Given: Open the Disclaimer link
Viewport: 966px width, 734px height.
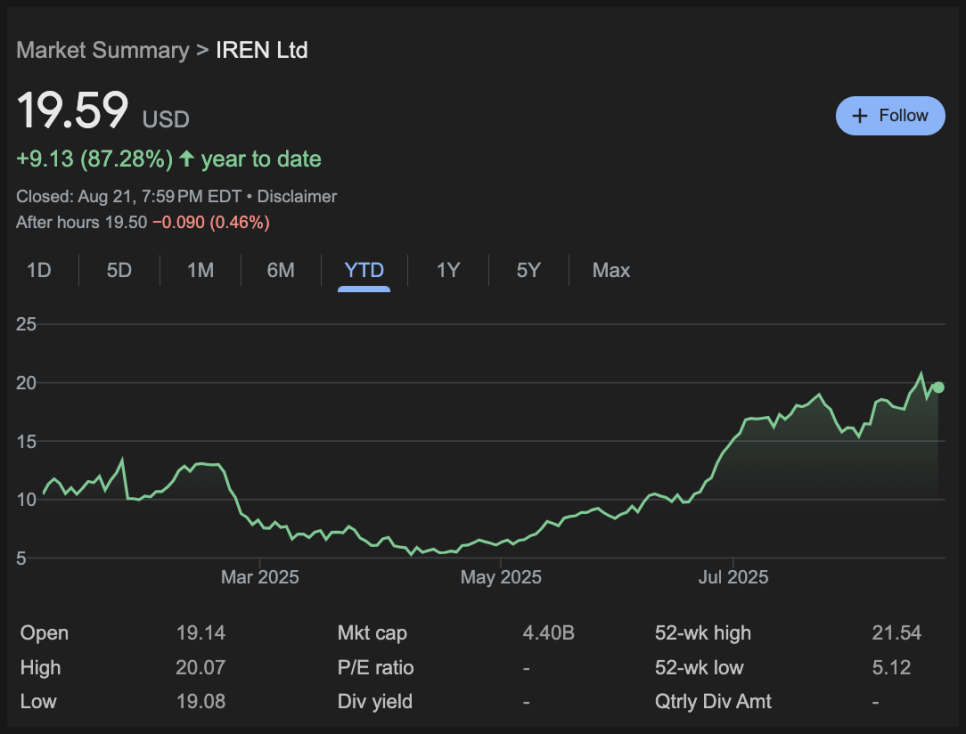Looking at the screenshot, I should coord(297,197).
